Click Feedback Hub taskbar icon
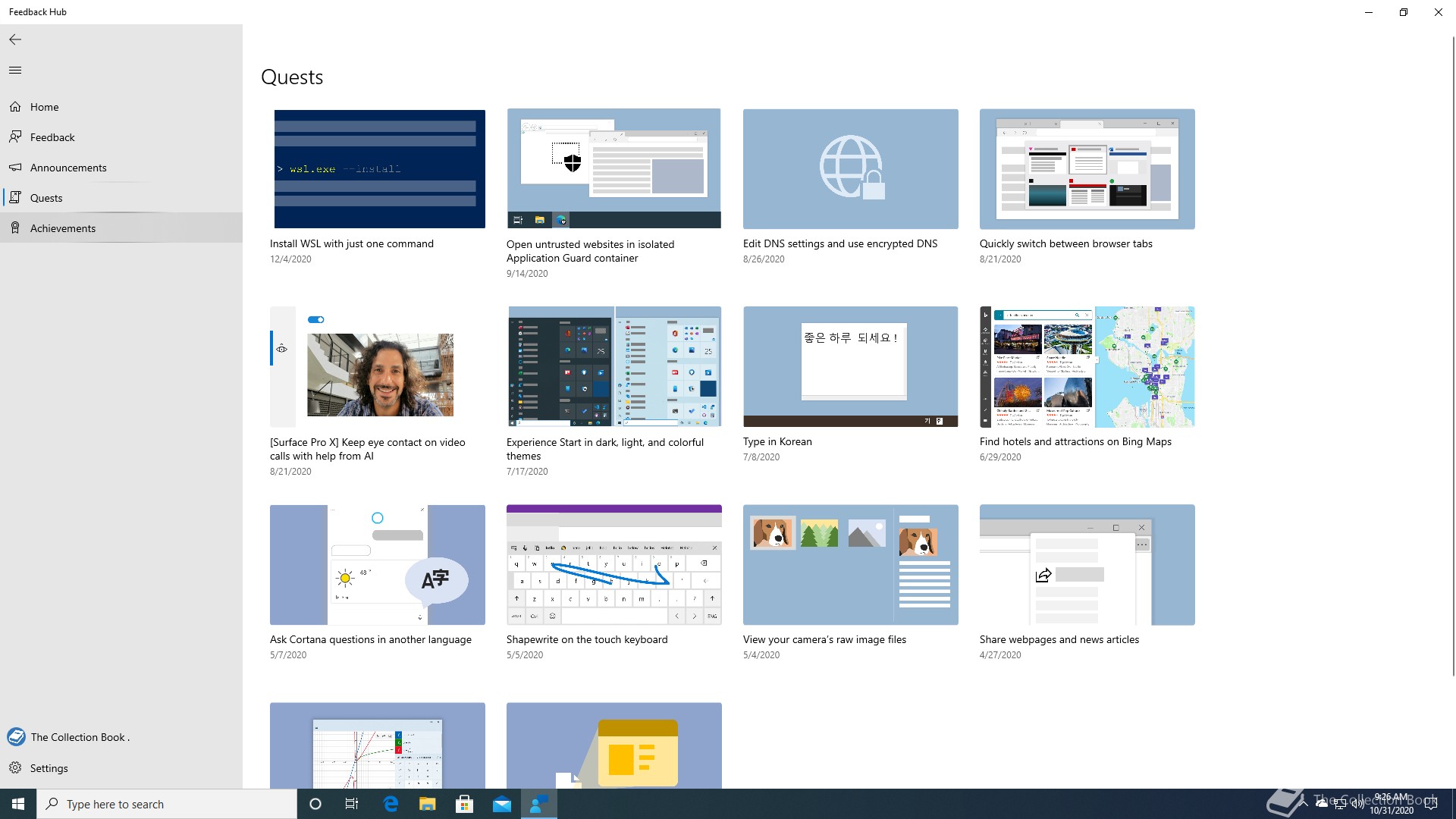 [539, 804]
